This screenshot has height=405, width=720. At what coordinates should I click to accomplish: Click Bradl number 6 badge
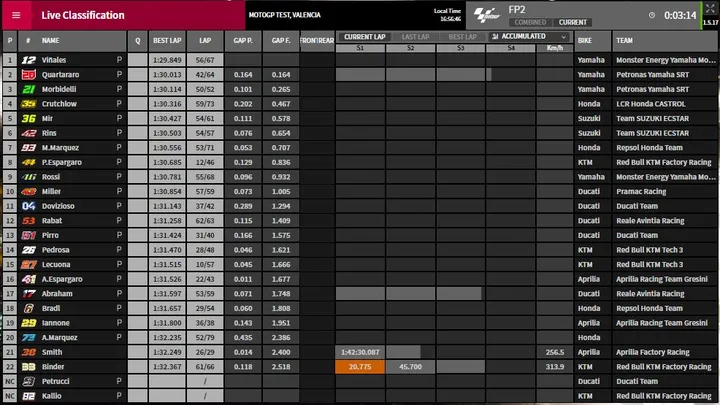[x=28, y=309]
